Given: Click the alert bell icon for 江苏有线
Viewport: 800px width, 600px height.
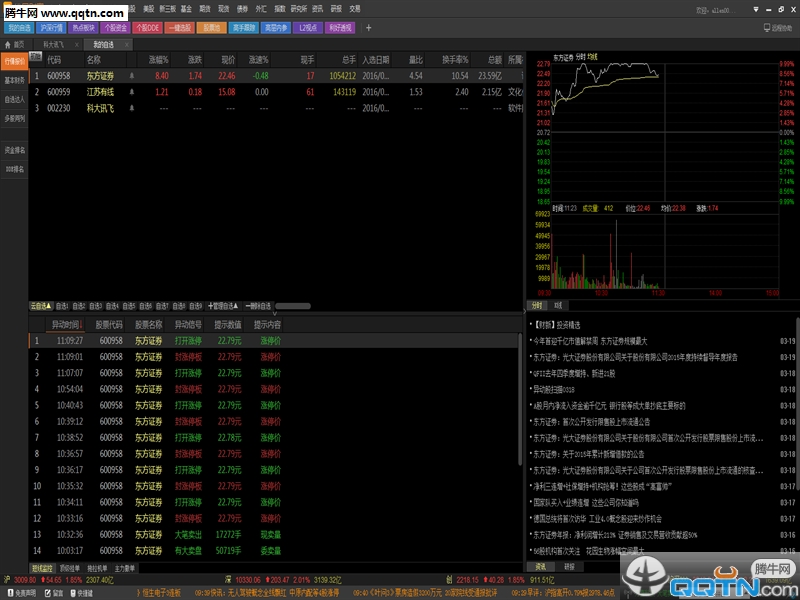Looking at the screenshot, I should coord(132,92).
